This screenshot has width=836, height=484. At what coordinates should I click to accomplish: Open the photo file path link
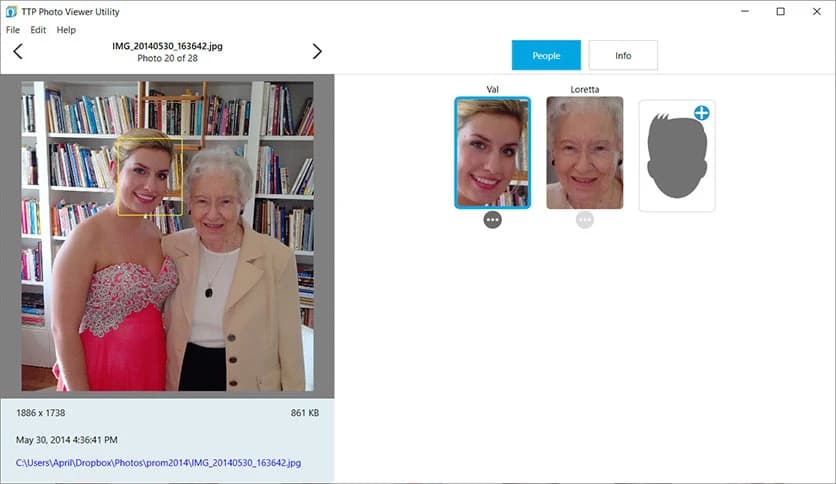158,463
